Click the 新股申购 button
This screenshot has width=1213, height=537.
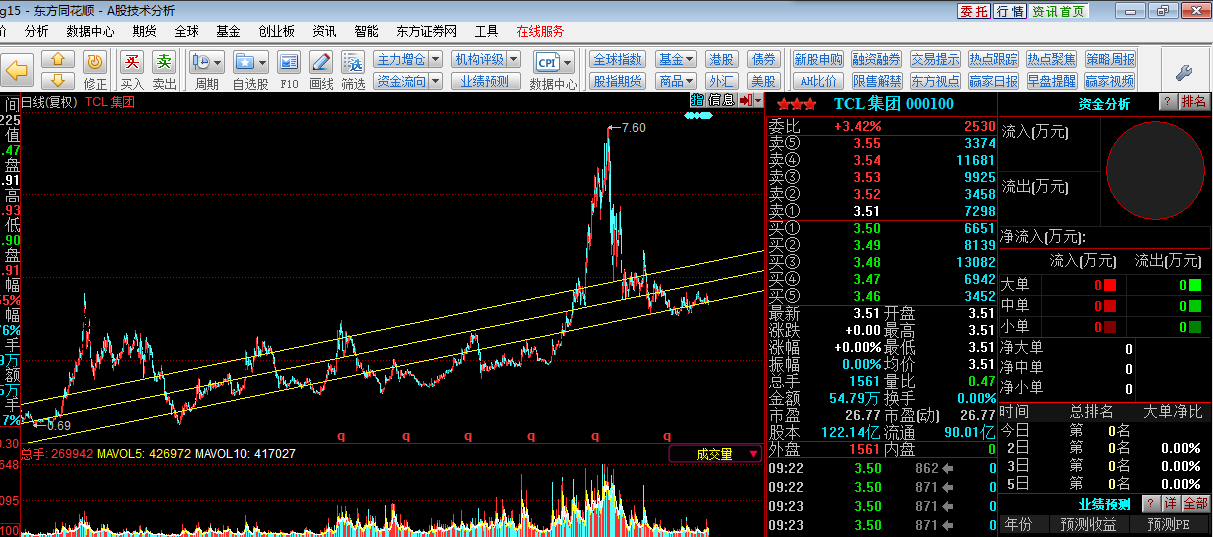(x=819, y=60)
